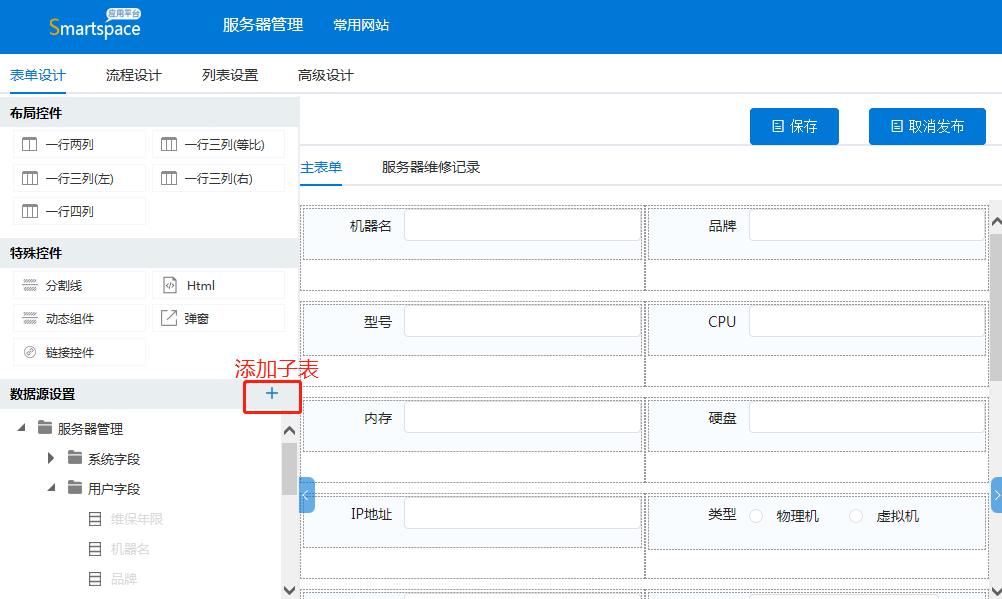
Task: Click the form canvas scroll-up arrow
Action: tap(996, 222)
